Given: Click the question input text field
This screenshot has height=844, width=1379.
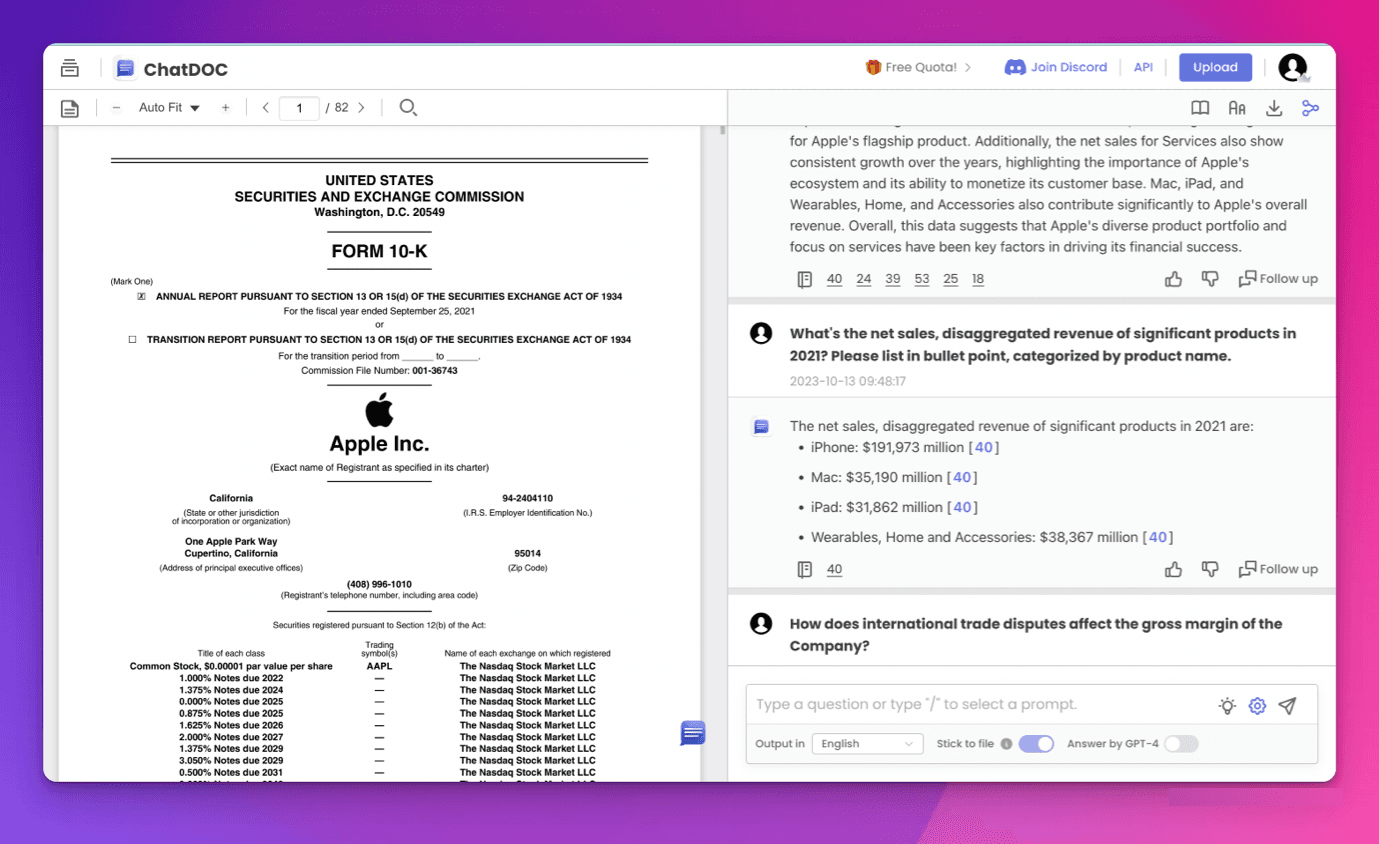Looking at the screenshot, I should (980, 705).
